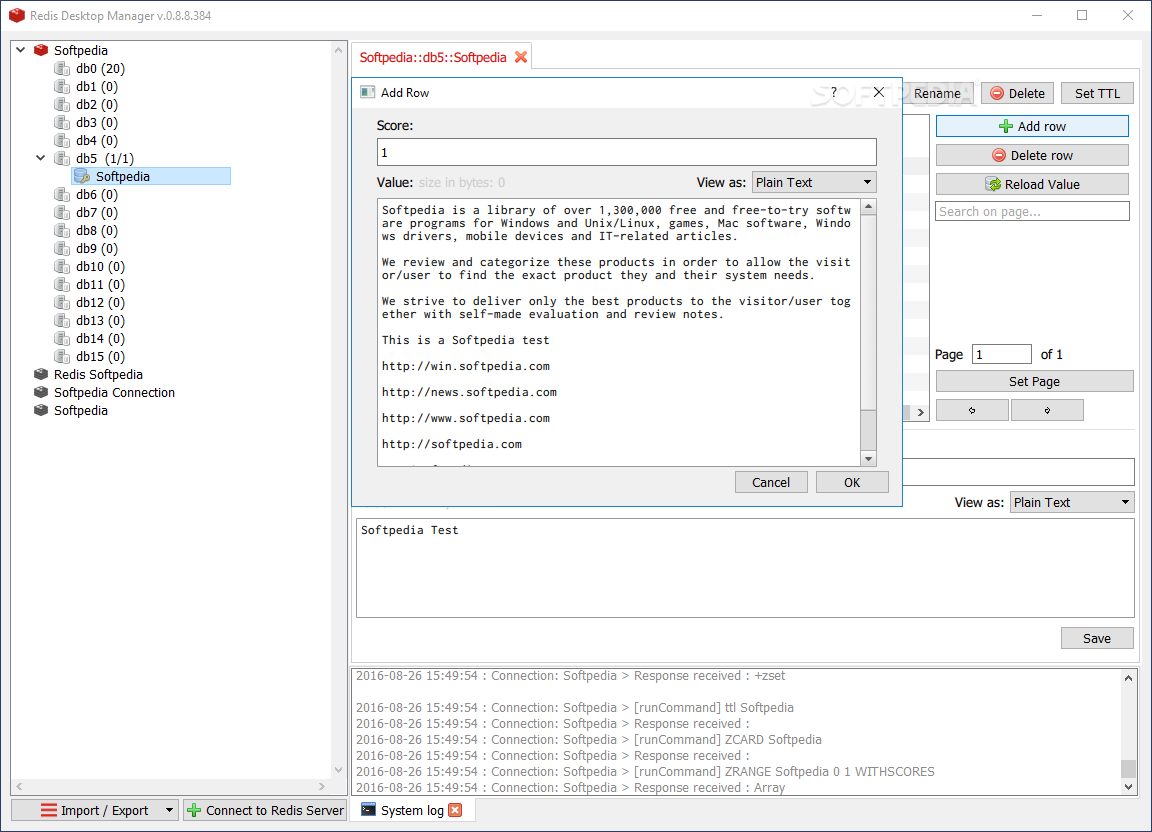Click database icon next to db2 (0)
1152x832 pixels.
pyautogui.click(x=62, y=104)
